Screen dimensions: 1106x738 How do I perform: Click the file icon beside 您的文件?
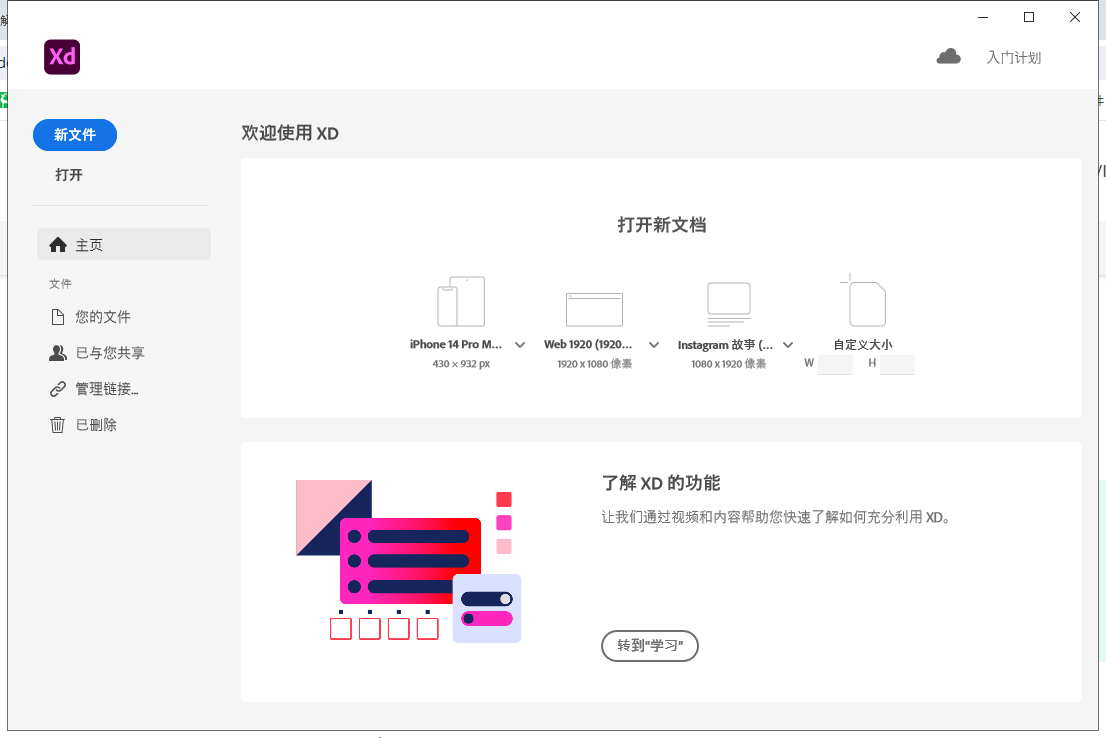[58, 317]
